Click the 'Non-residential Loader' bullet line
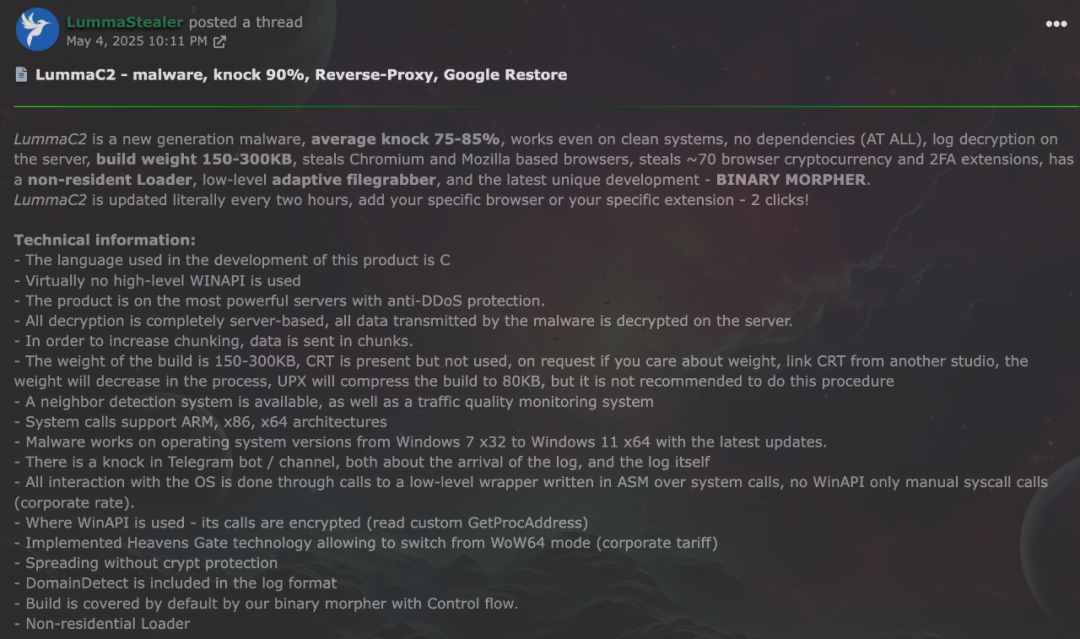 click(x=102, y=624)
